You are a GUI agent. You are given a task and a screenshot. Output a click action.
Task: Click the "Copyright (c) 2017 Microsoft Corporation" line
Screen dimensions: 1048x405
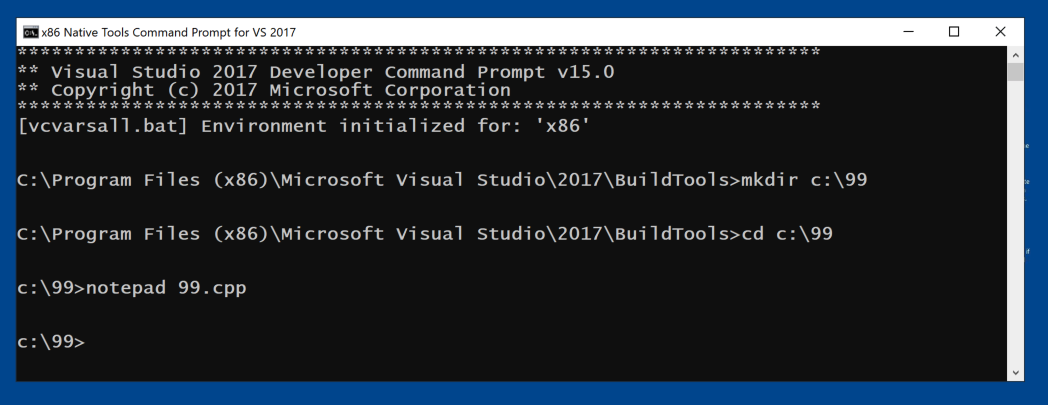point(280,90)
